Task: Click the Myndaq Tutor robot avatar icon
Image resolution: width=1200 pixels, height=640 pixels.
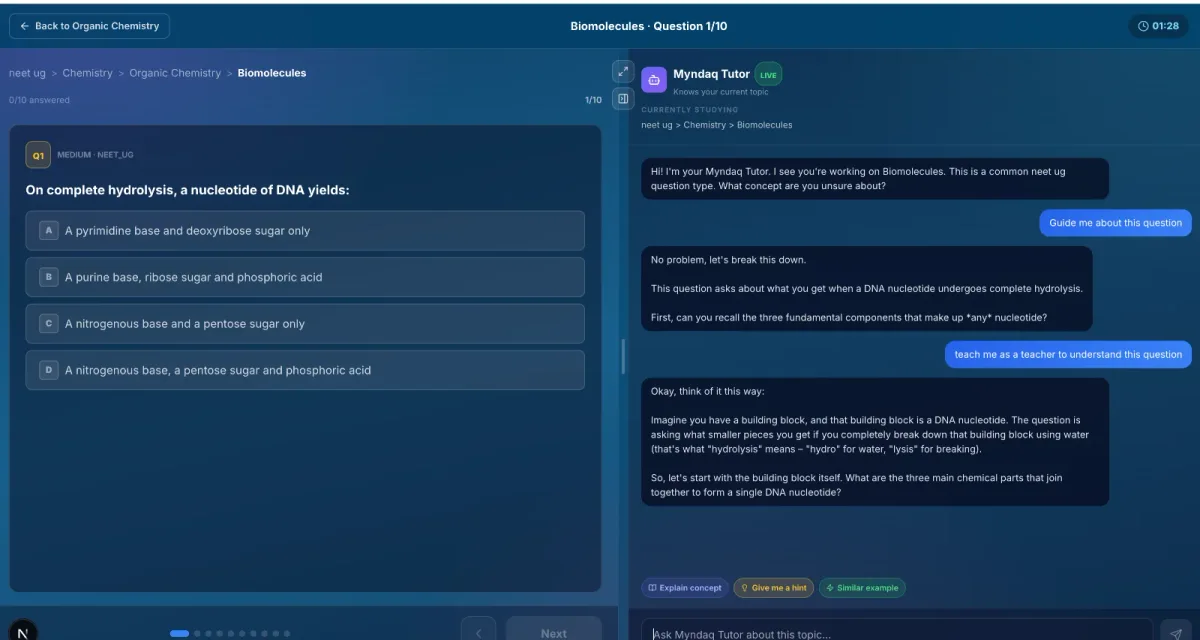Action: click(654, 80)
